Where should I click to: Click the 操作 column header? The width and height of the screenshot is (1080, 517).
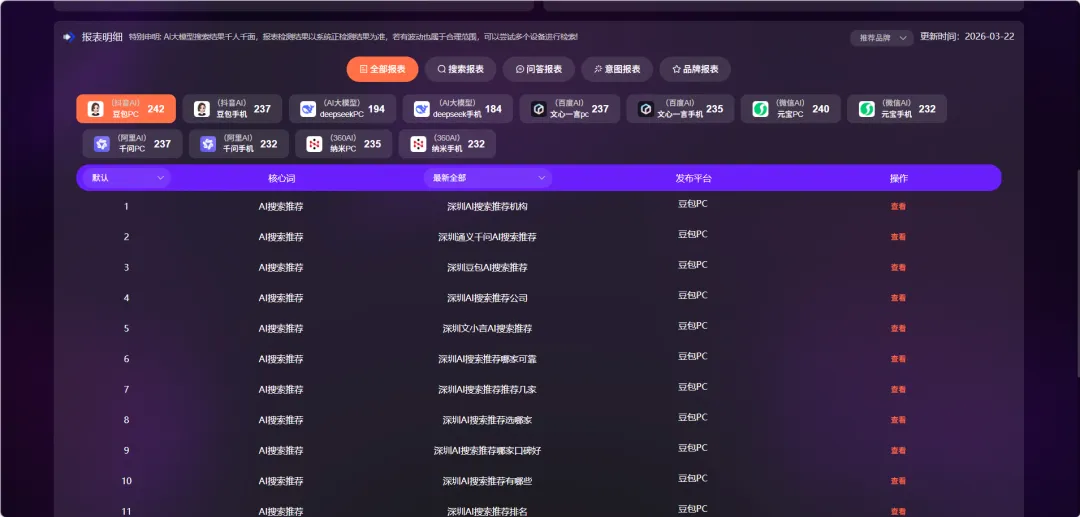tap(898, 178)
